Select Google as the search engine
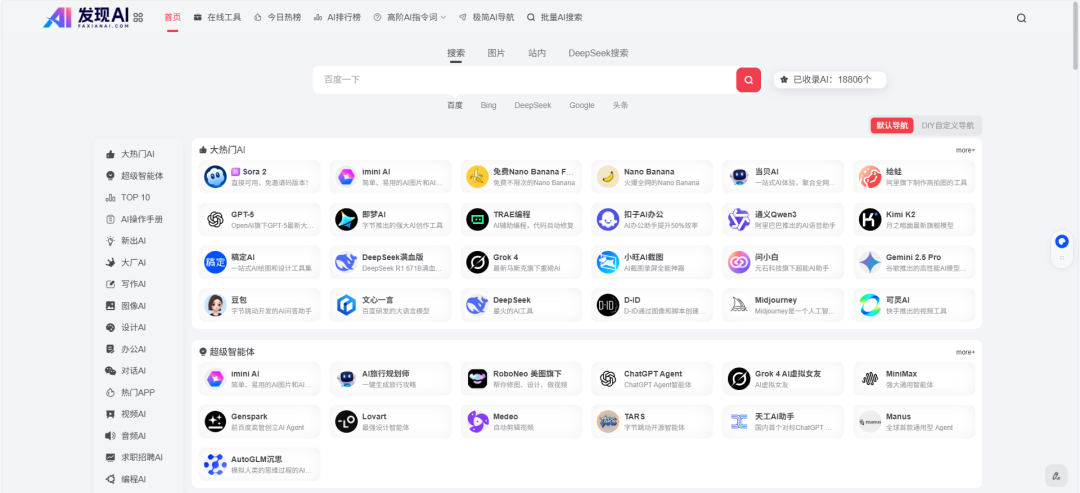The height and width of the screenshot is (493, 1080). pos(581,105)
